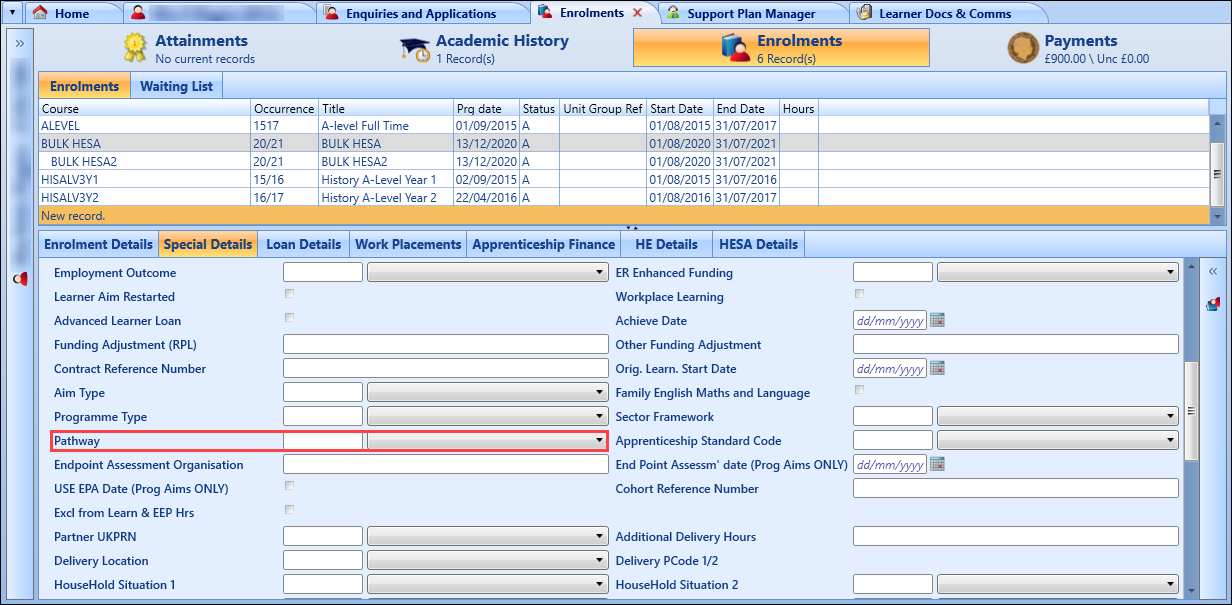Toggle Family English Maths and Language checkbox
The width and height of the screenshot is (1232, 605).
[x=859, y=390]
